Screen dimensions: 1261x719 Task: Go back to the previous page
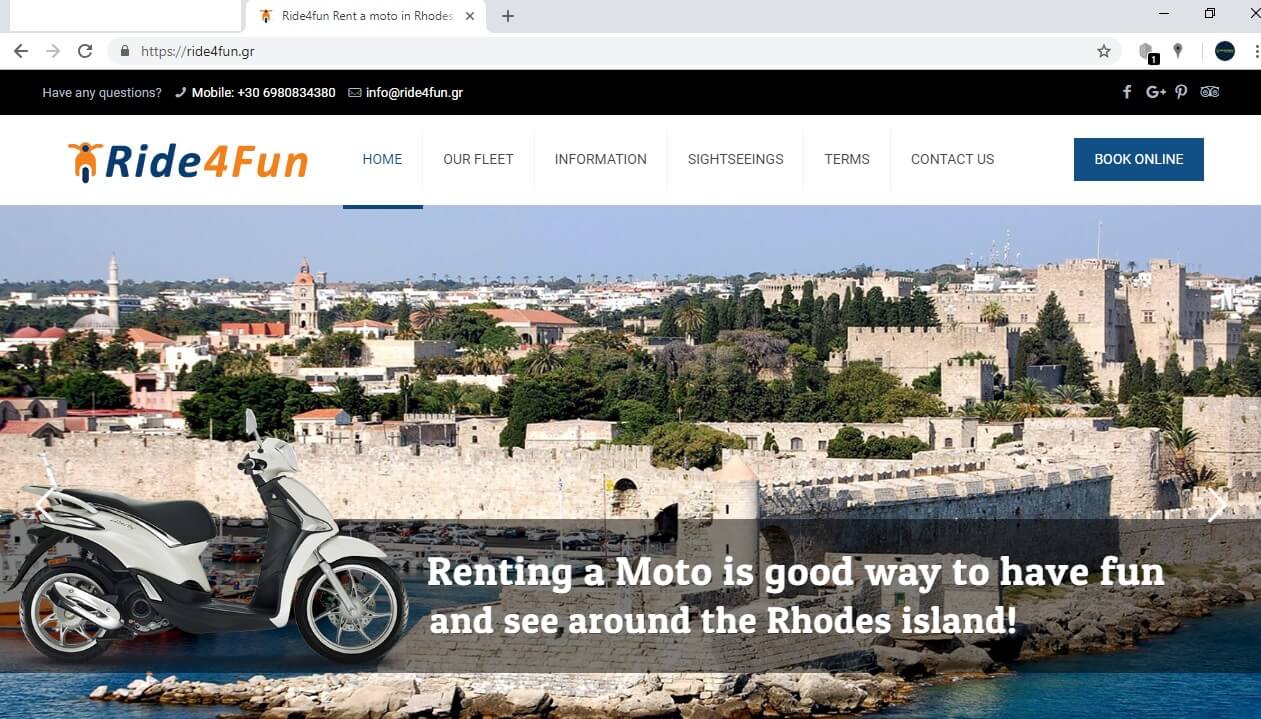click(21, 51)
